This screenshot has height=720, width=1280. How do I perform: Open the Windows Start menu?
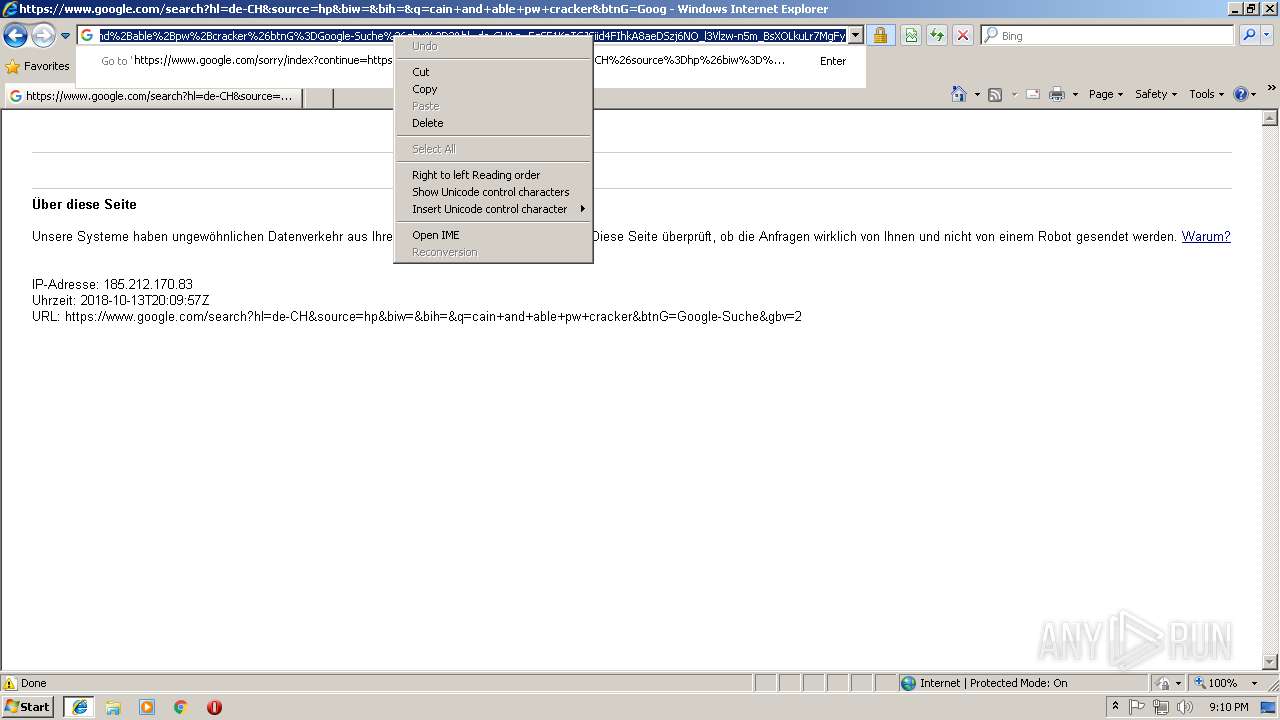tap(28, 707)
